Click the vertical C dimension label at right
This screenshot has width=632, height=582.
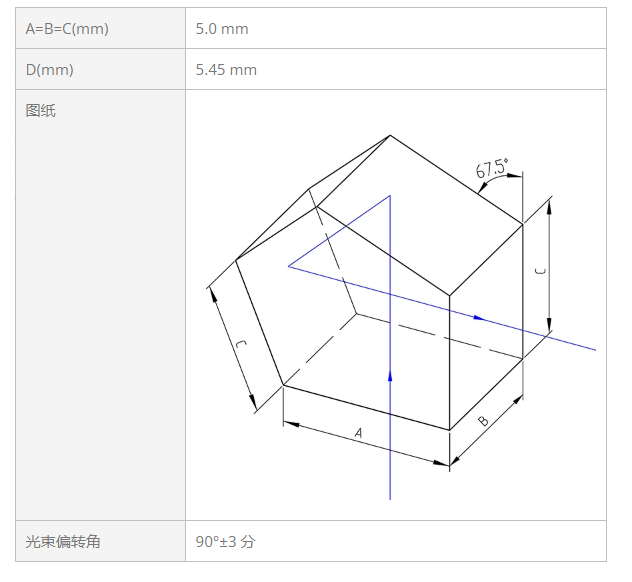541,271
